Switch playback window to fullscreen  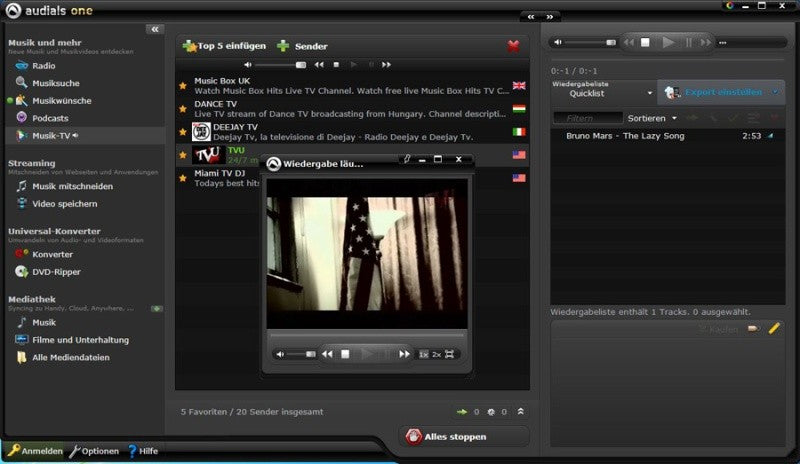[x=449, y=354]
